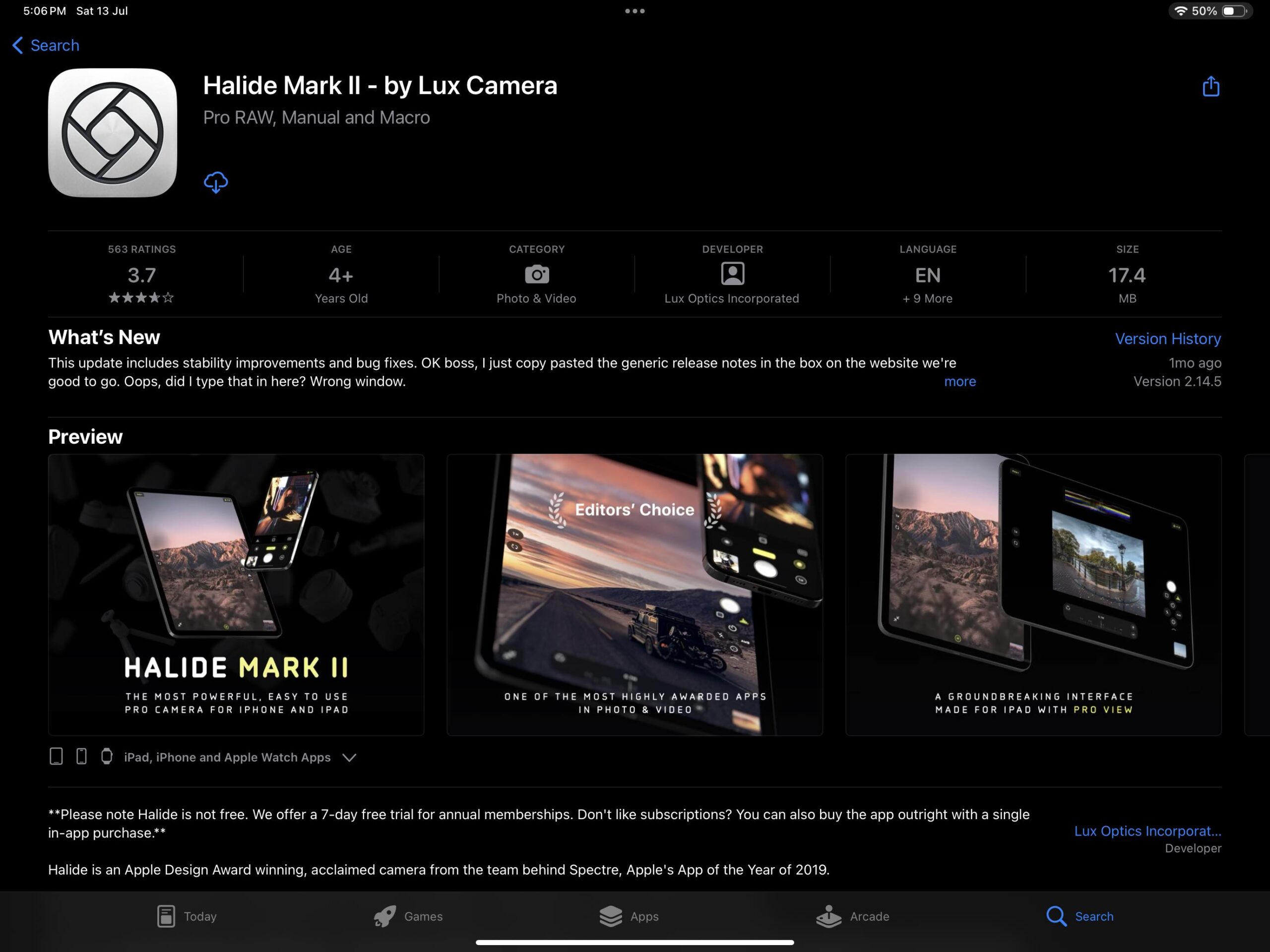Tap the star rating row
The height and width of the screenshot is (952, 1270).
pyautogui.click(x=141, y=297)
